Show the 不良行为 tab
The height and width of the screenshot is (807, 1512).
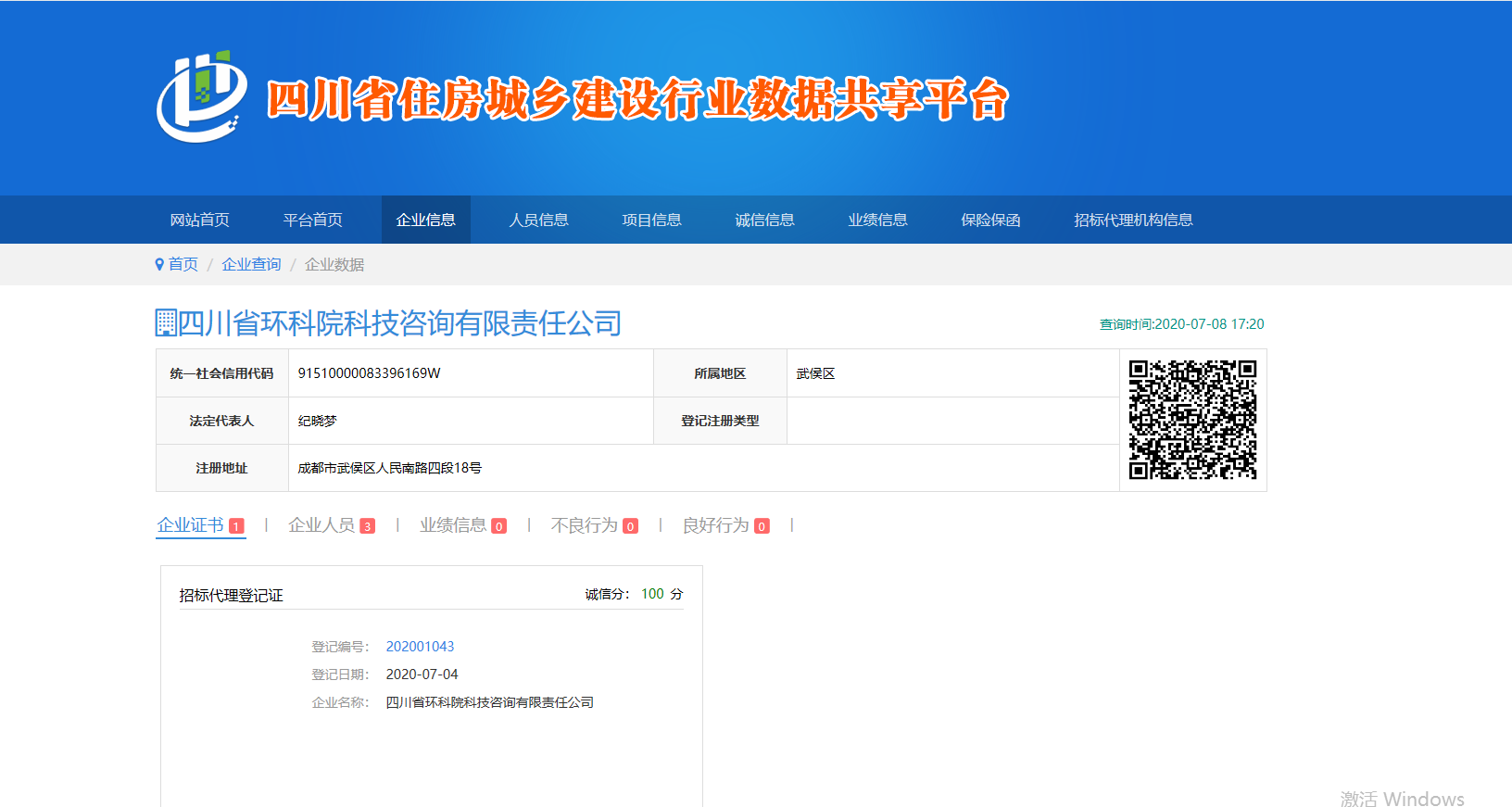tap(585, 525)
